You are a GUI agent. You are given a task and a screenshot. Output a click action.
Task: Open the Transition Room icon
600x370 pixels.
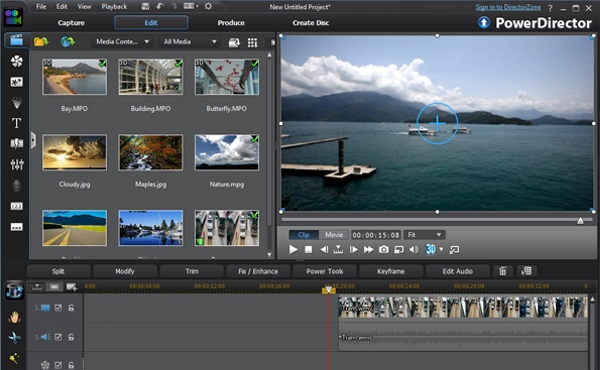[16, 144]
